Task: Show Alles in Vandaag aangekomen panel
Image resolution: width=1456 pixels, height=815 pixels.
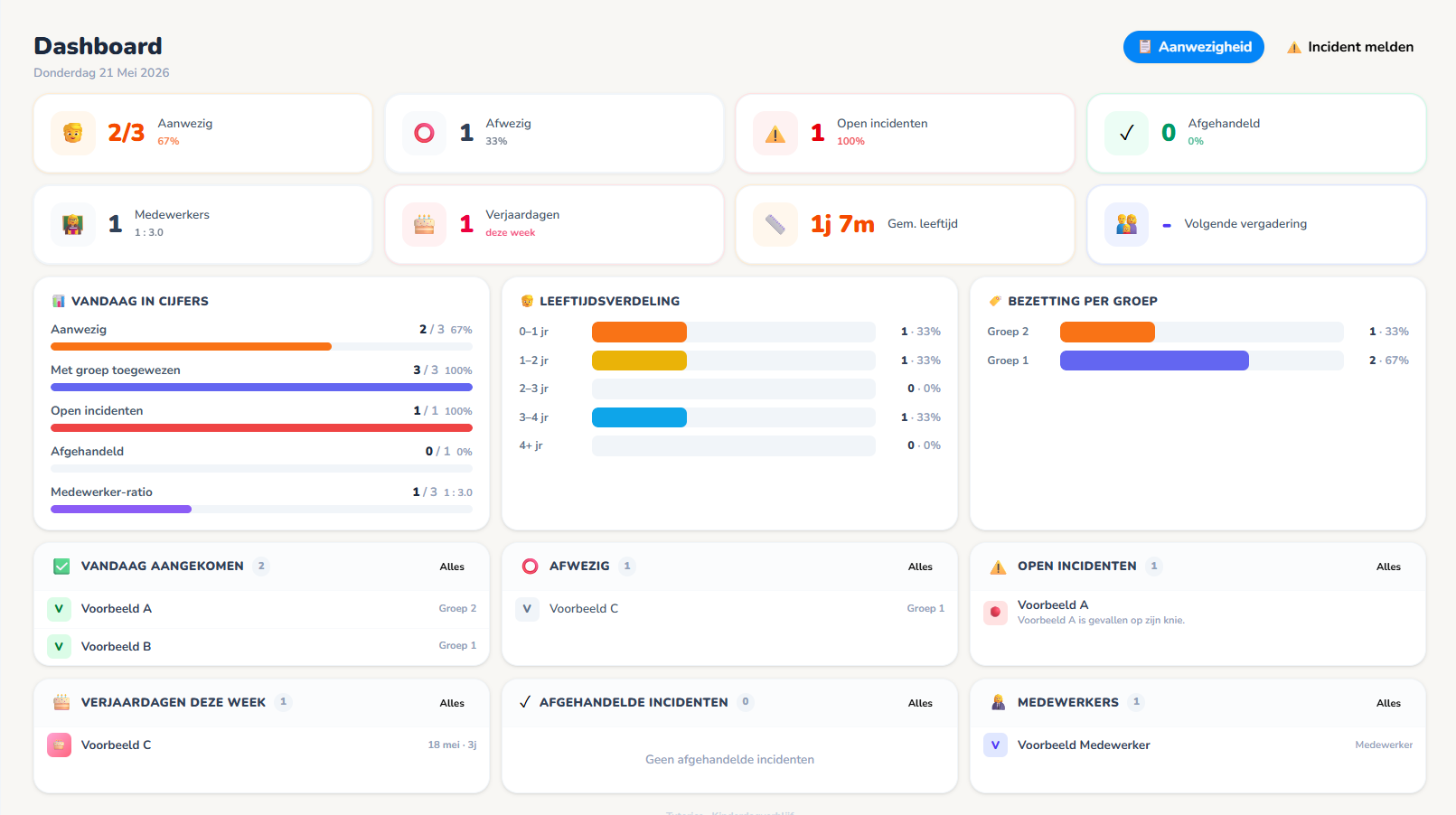Action: [452, 567]
